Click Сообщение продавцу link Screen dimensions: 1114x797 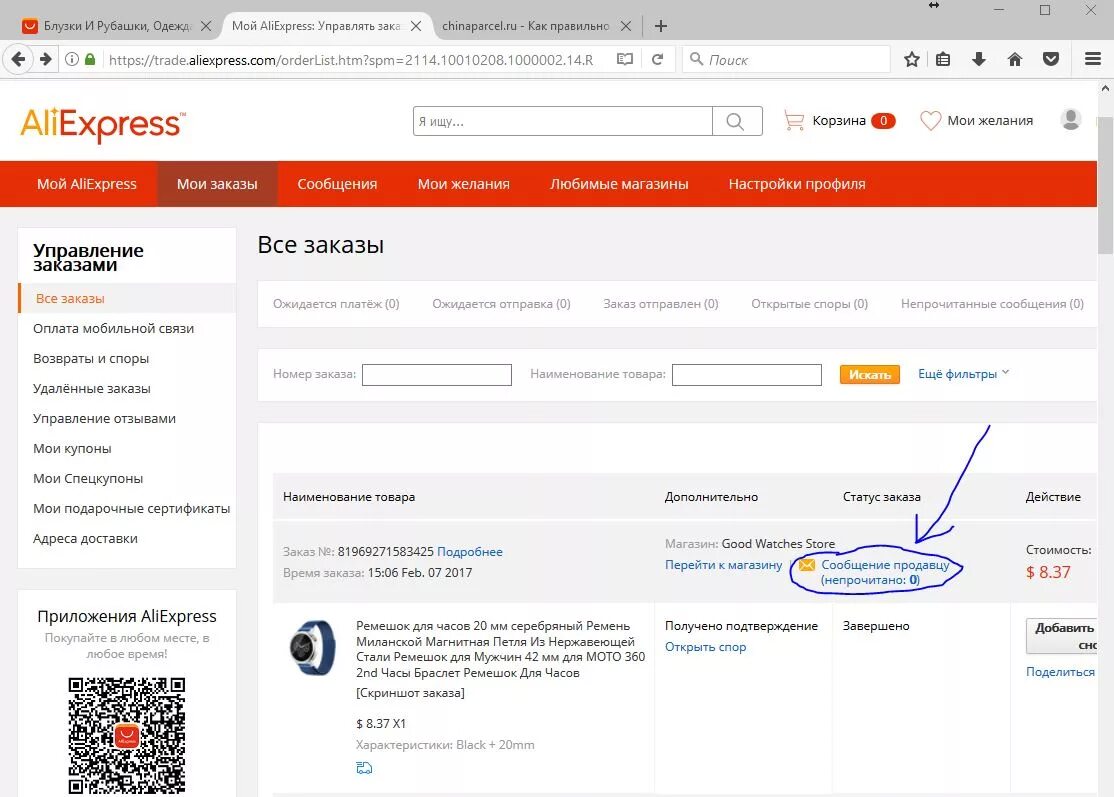(x=885, y=573)
